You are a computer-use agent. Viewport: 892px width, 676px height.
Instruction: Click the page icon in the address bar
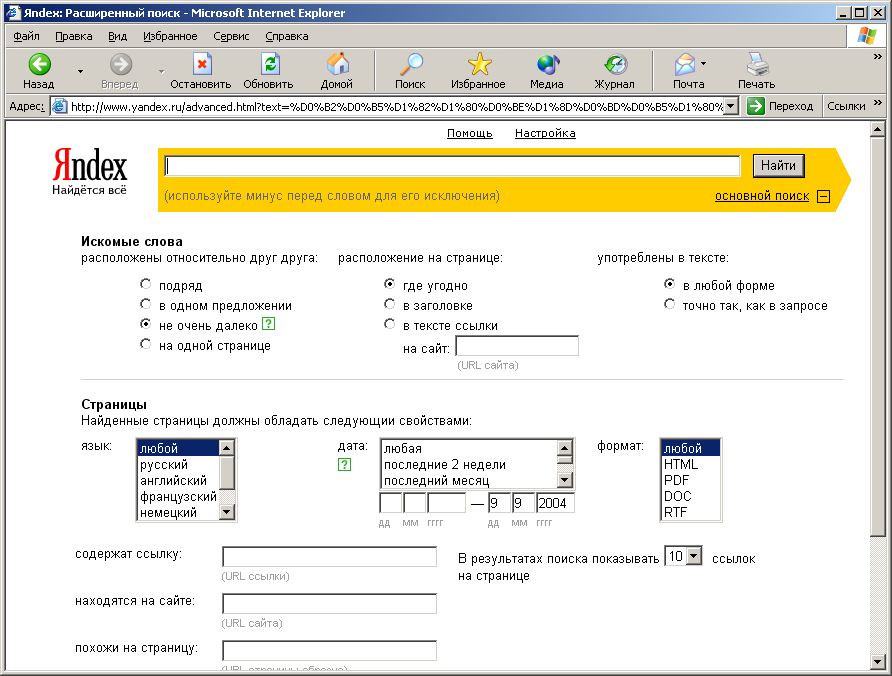pos(59,106)
